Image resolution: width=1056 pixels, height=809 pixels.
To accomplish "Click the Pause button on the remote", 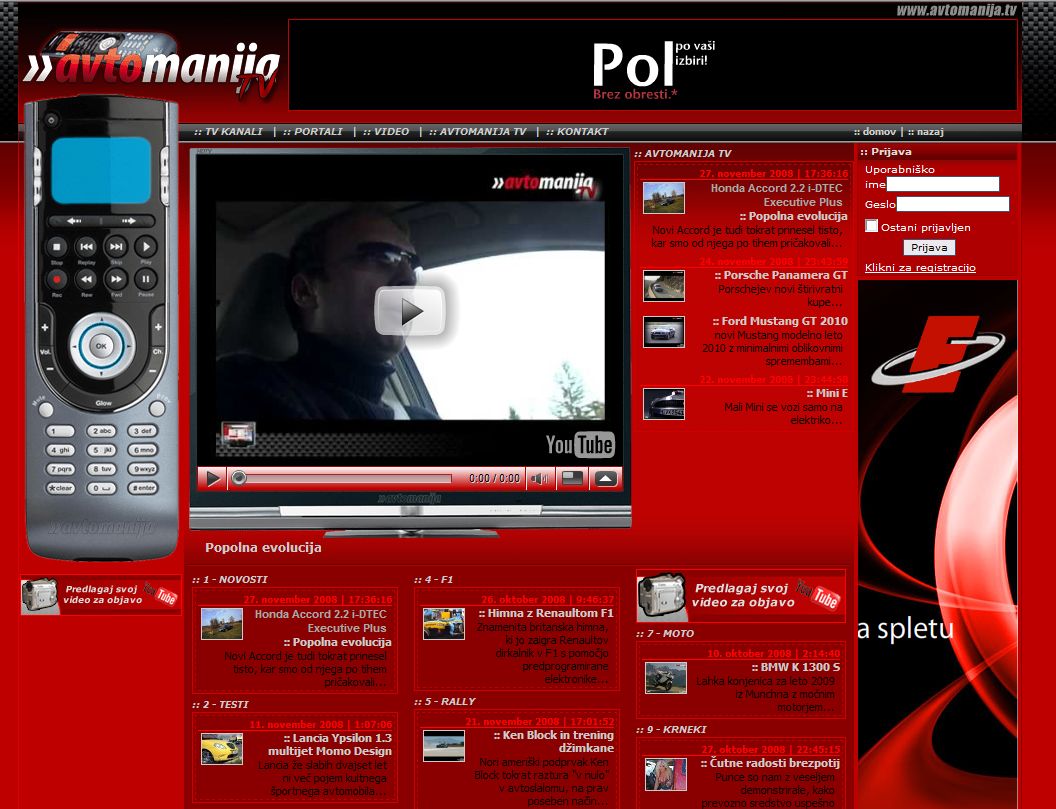I will pos(145,279).
